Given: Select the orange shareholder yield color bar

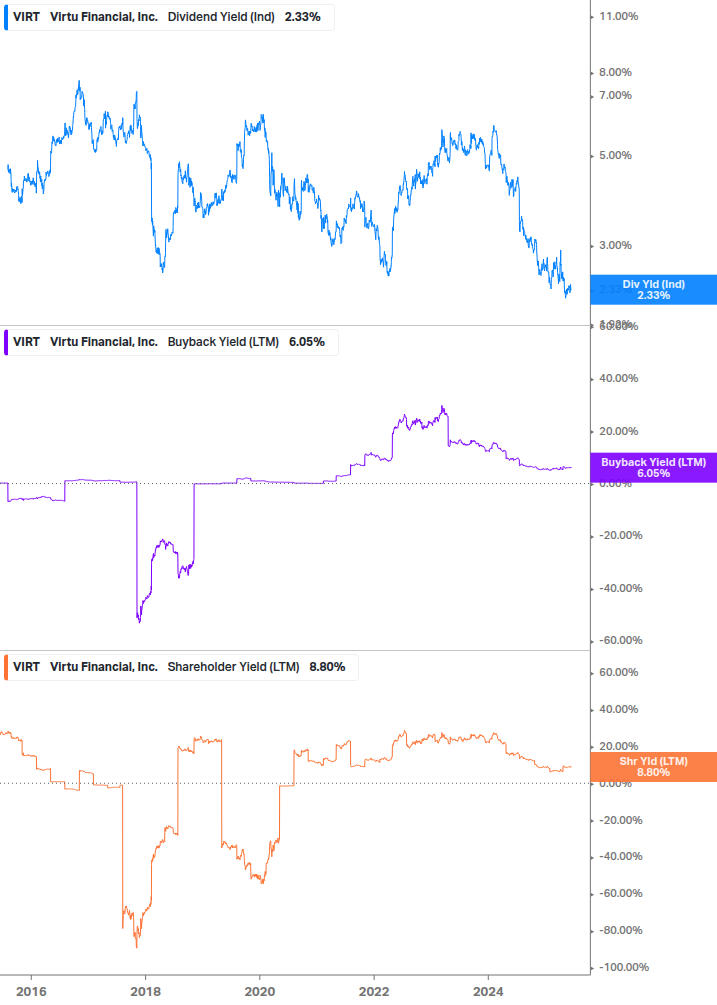Looking at the screenshot, I should tap(6, 667).
